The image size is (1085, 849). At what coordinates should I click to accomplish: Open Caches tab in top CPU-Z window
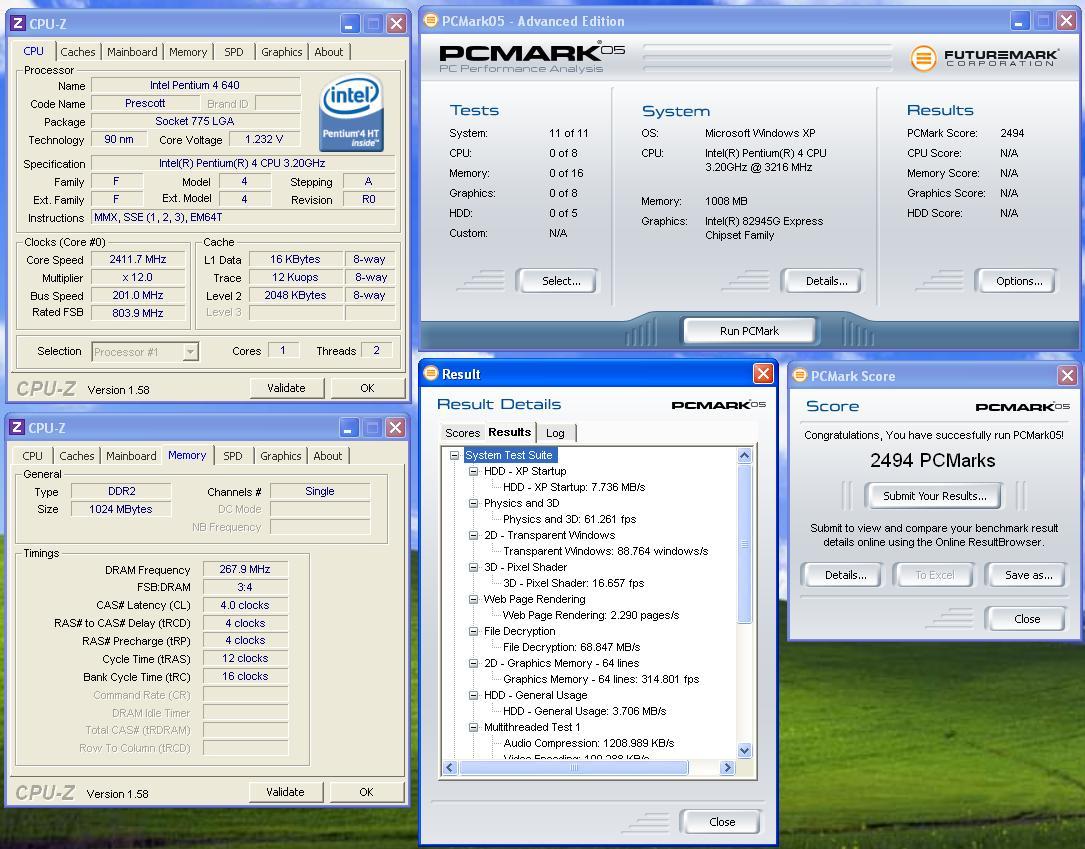point(78,52)
